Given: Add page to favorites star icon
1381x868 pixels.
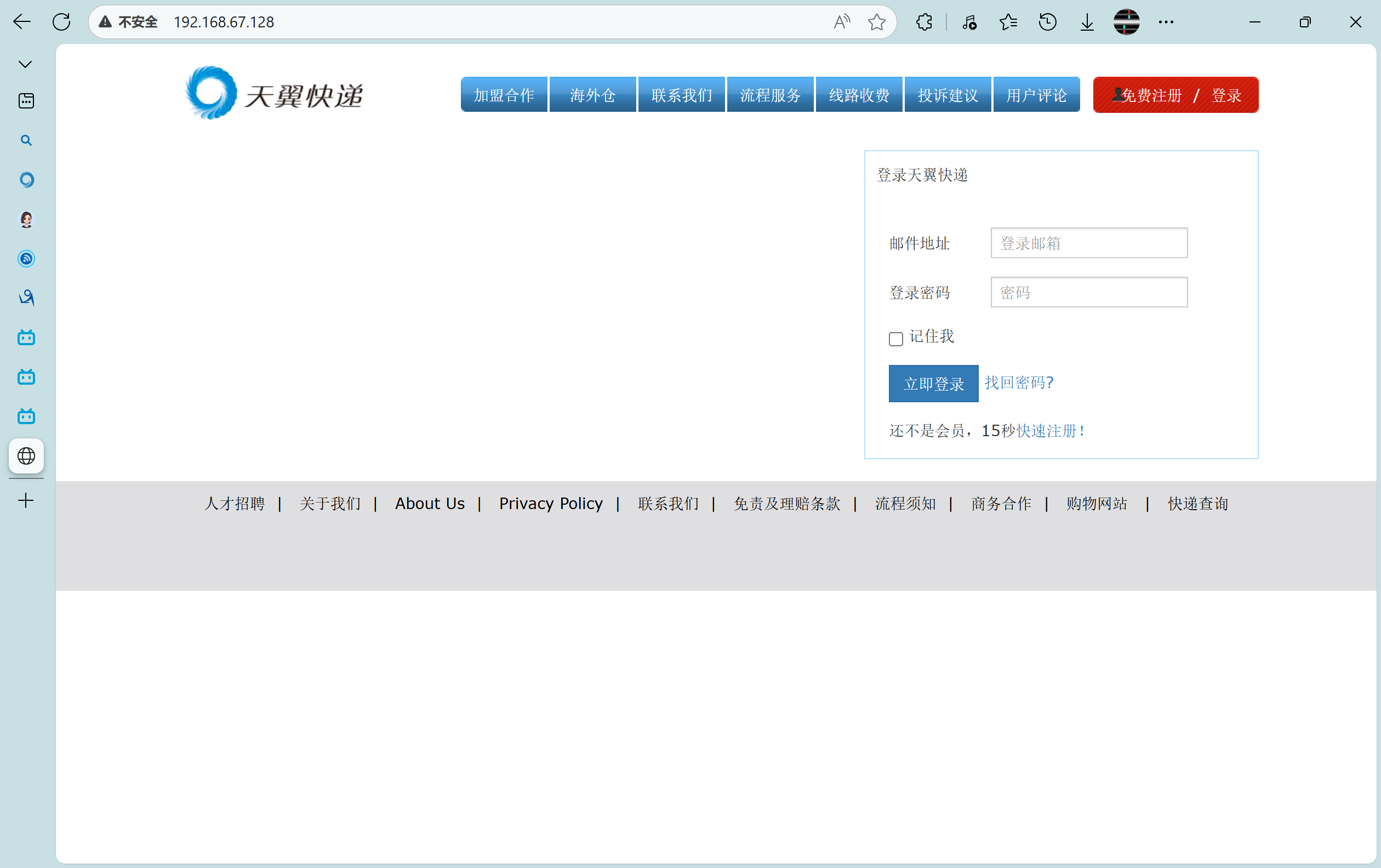Looking at the screenshot, I should point(876,22).
